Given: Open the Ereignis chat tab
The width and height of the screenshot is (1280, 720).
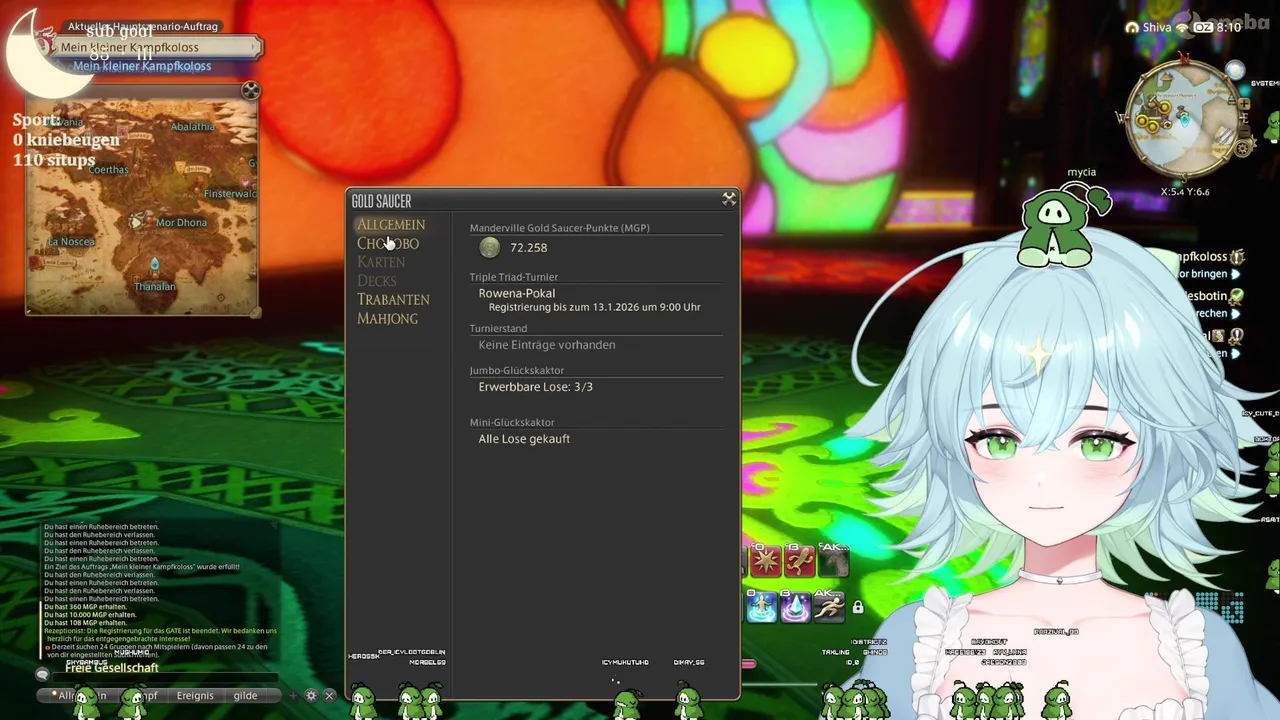Looking at the screenshot, I should click(195, 696).
